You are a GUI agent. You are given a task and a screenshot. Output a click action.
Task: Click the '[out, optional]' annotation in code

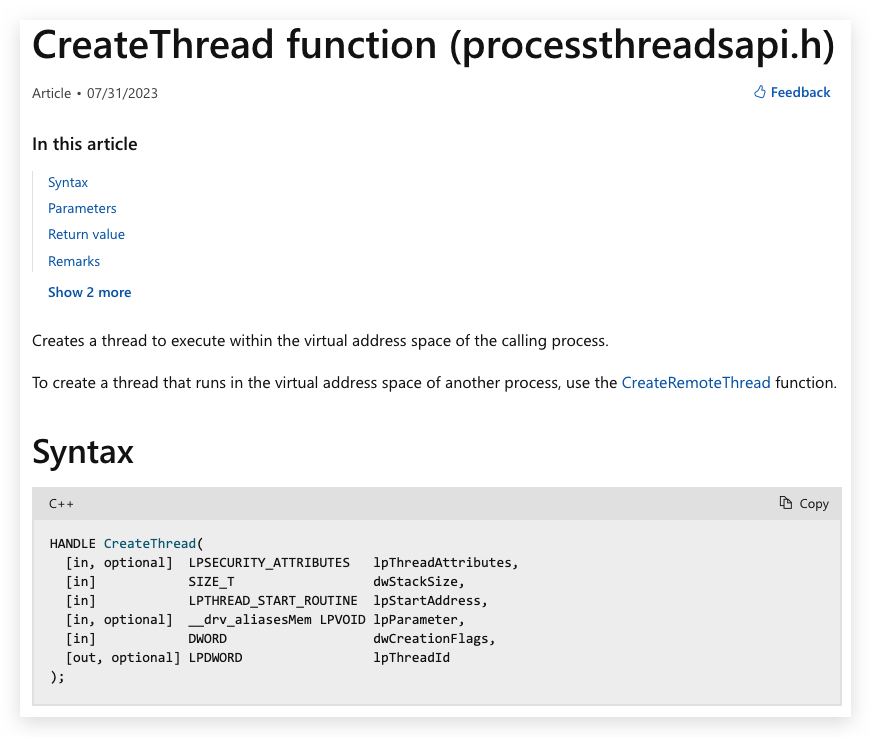[x=123, y=658]
